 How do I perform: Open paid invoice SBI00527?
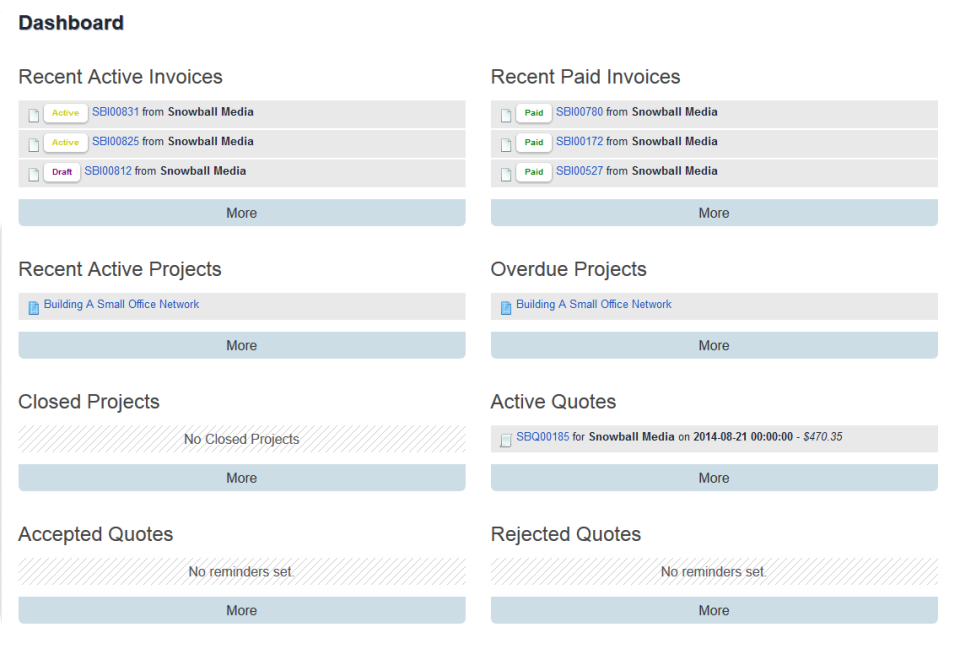coord(581,171)
